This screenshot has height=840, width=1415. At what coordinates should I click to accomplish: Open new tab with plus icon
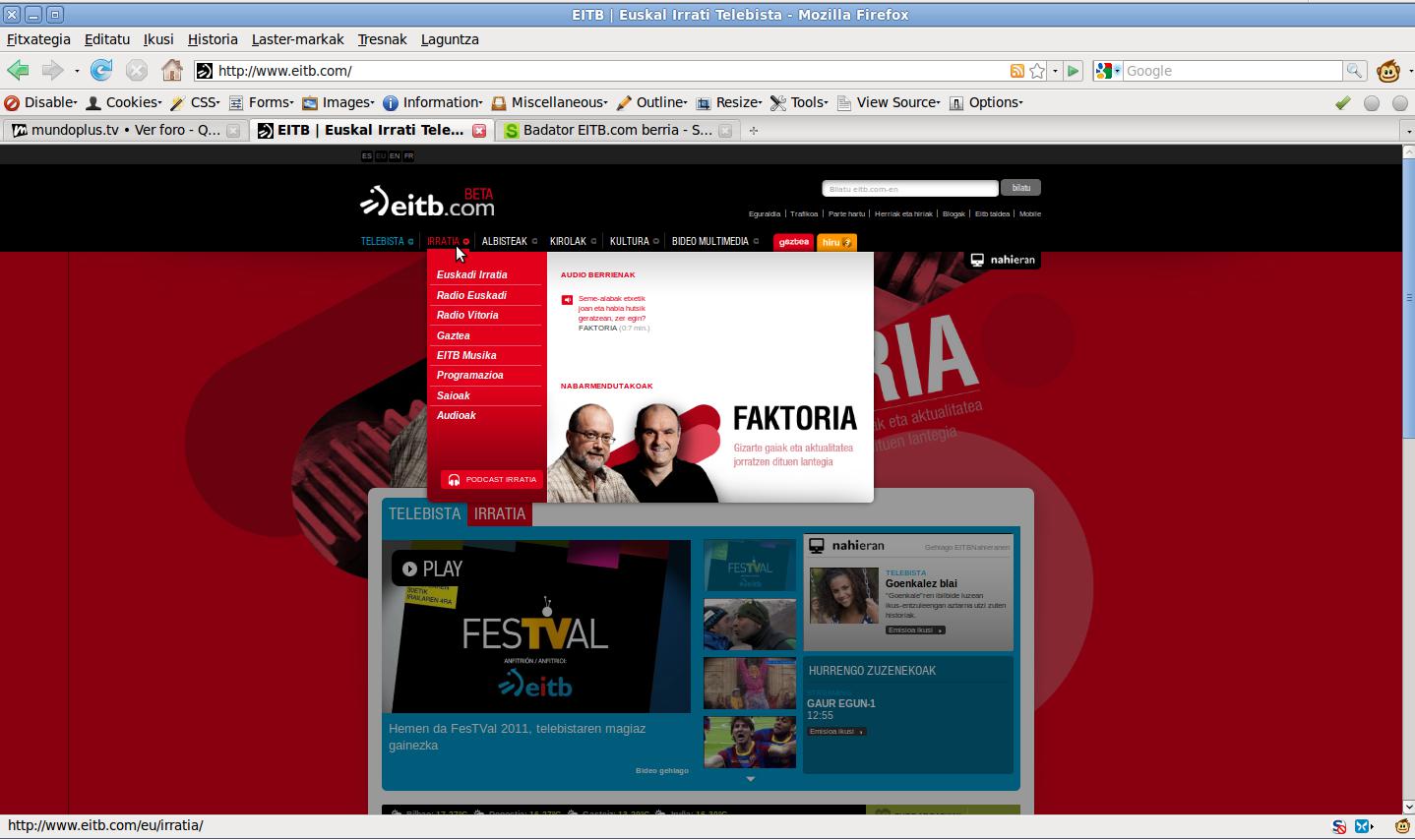[754, 130]
